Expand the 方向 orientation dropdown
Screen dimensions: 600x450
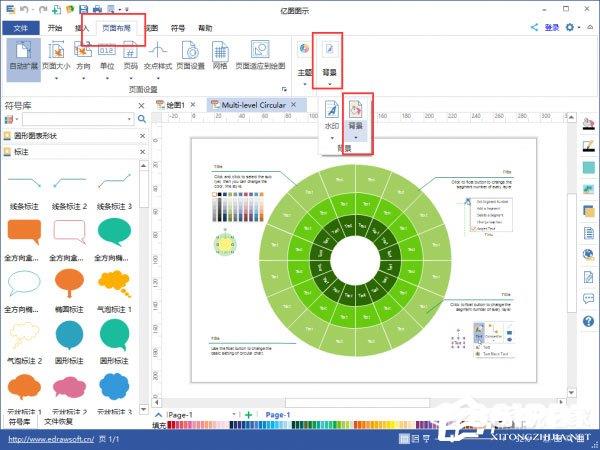(x=83, y=78)
